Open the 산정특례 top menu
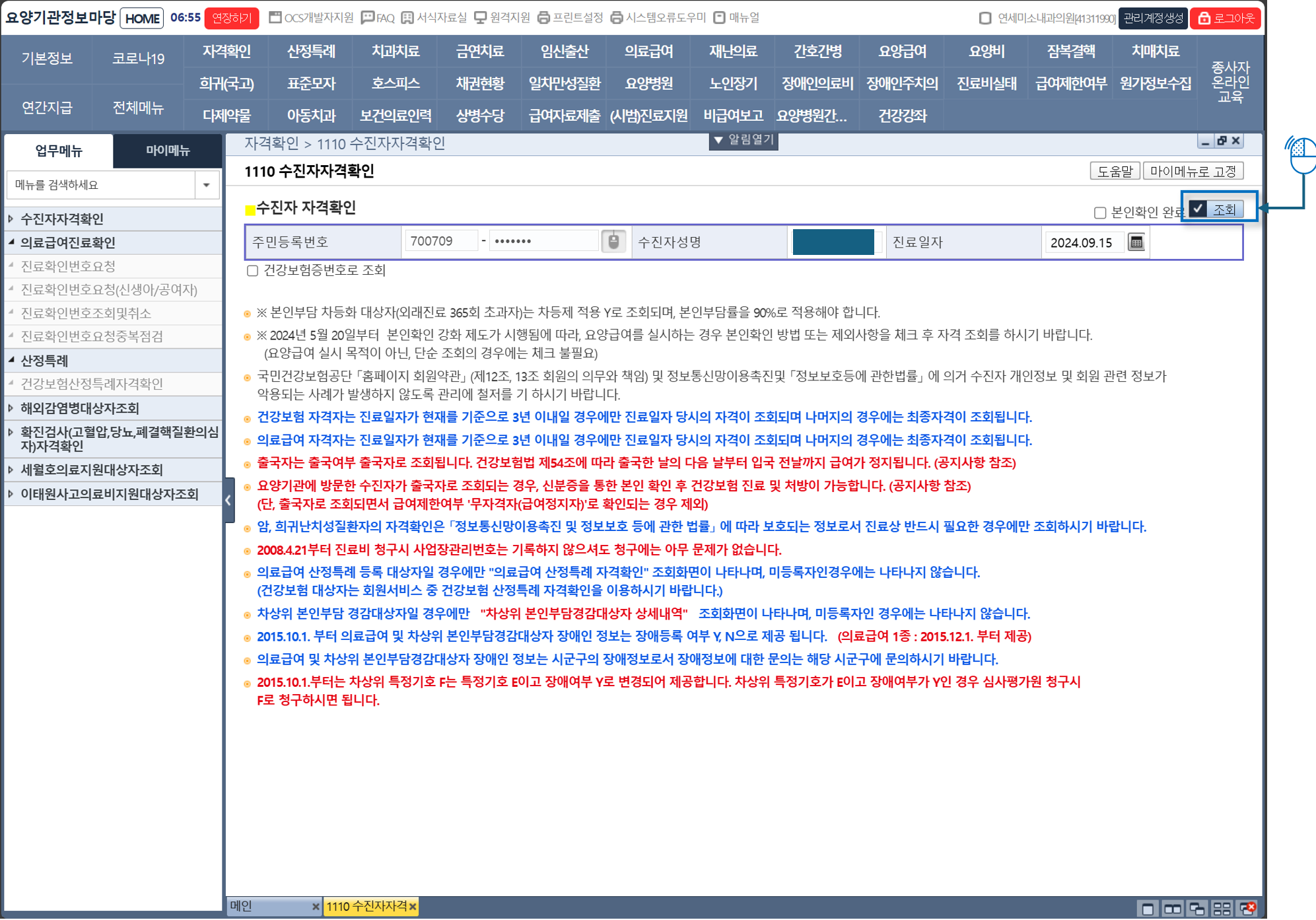 (x=311, y=52)
